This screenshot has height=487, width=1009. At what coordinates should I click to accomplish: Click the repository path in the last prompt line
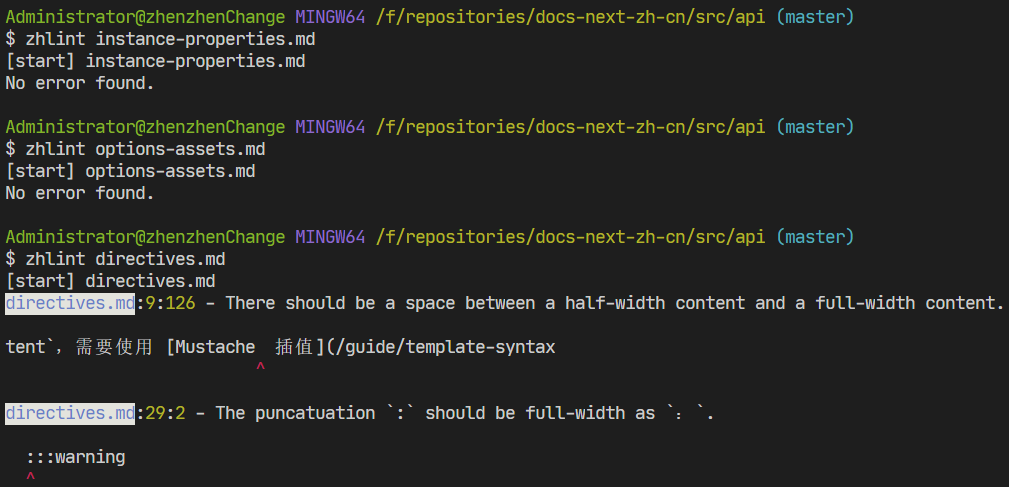pyautogui.click(x=570, y=237)
